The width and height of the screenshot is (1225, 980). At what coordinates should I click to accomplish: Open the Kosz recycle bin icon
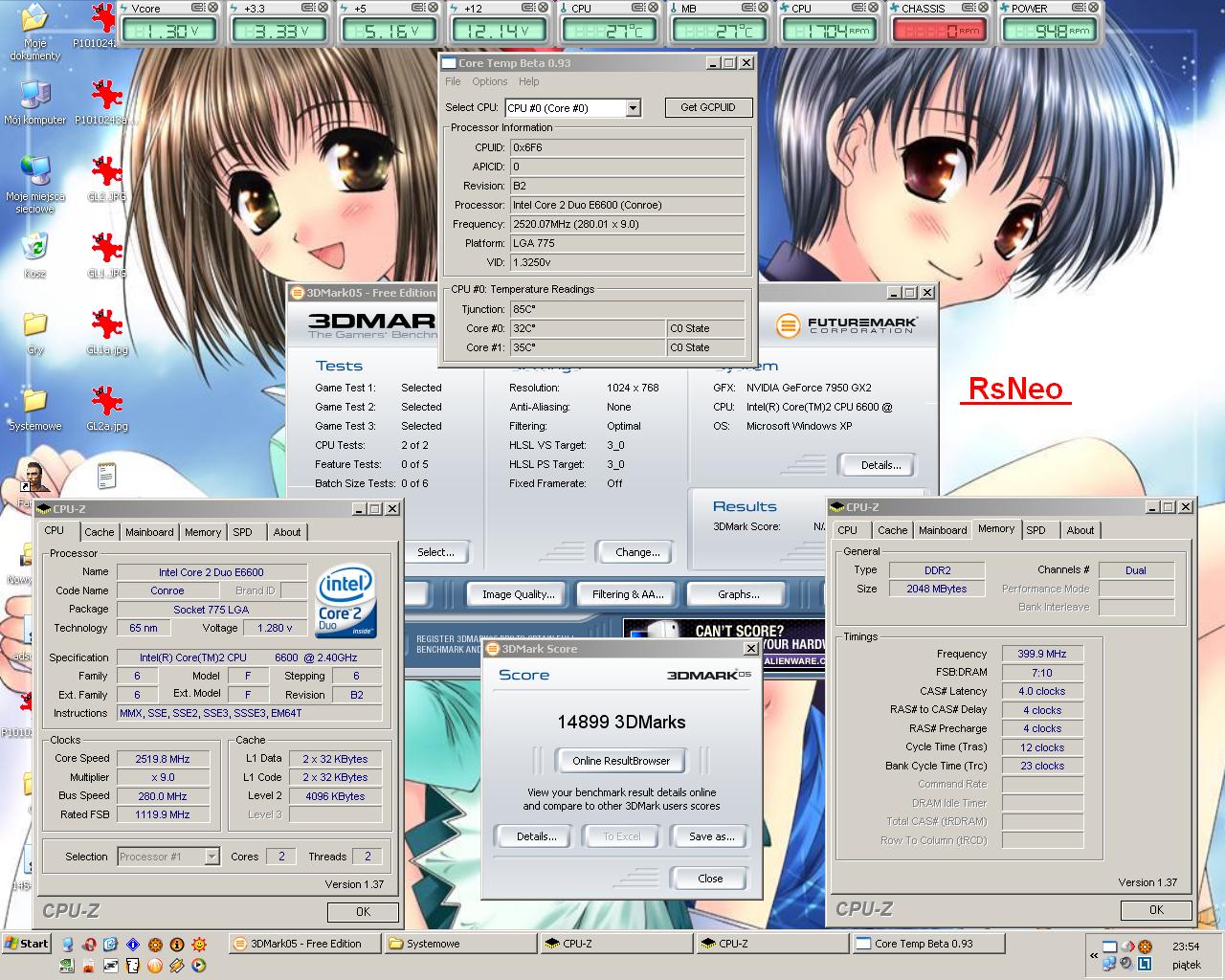(x=34, y=256)
